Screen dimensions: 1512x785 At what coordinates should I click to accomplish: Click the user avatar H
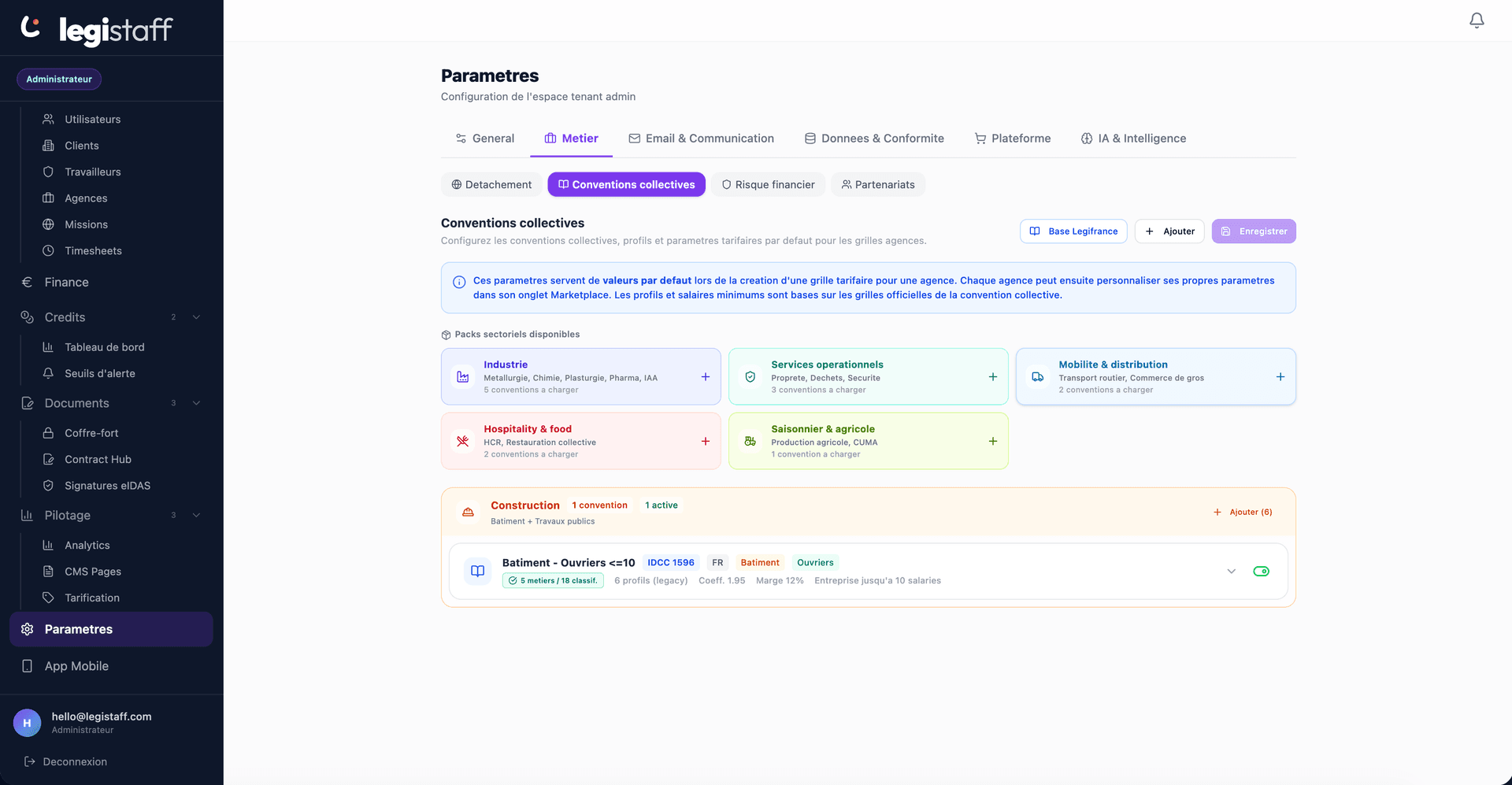click(x=28, y=723)
